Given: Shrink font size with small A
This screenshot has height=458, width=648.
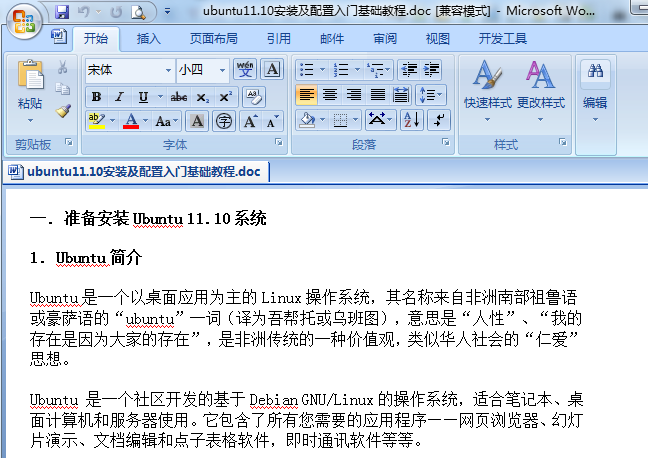Looking at the screenshot, I should (273, 121).
